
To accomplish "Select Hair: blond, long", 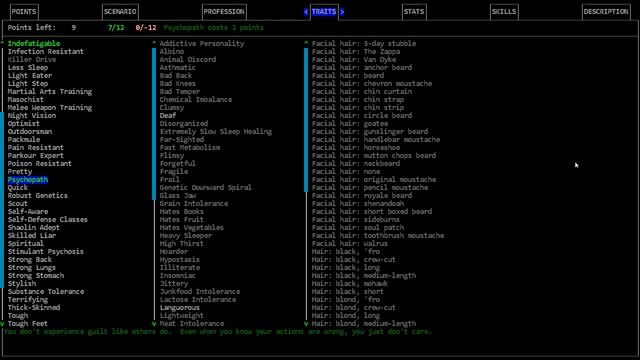I will (346, 316).
